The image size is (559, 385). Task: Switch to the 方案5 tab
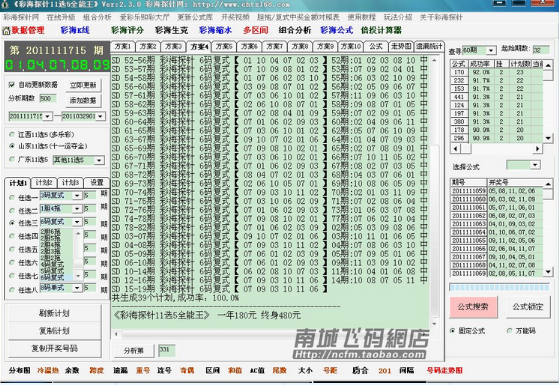coord(224,46)
